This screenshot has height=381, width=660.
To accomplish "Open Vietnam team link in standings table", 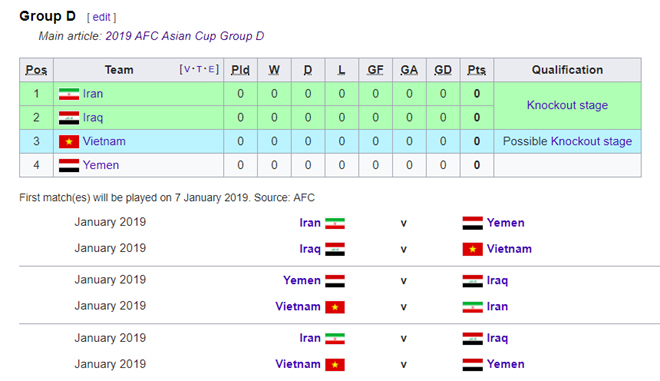I will click(104, 141).
